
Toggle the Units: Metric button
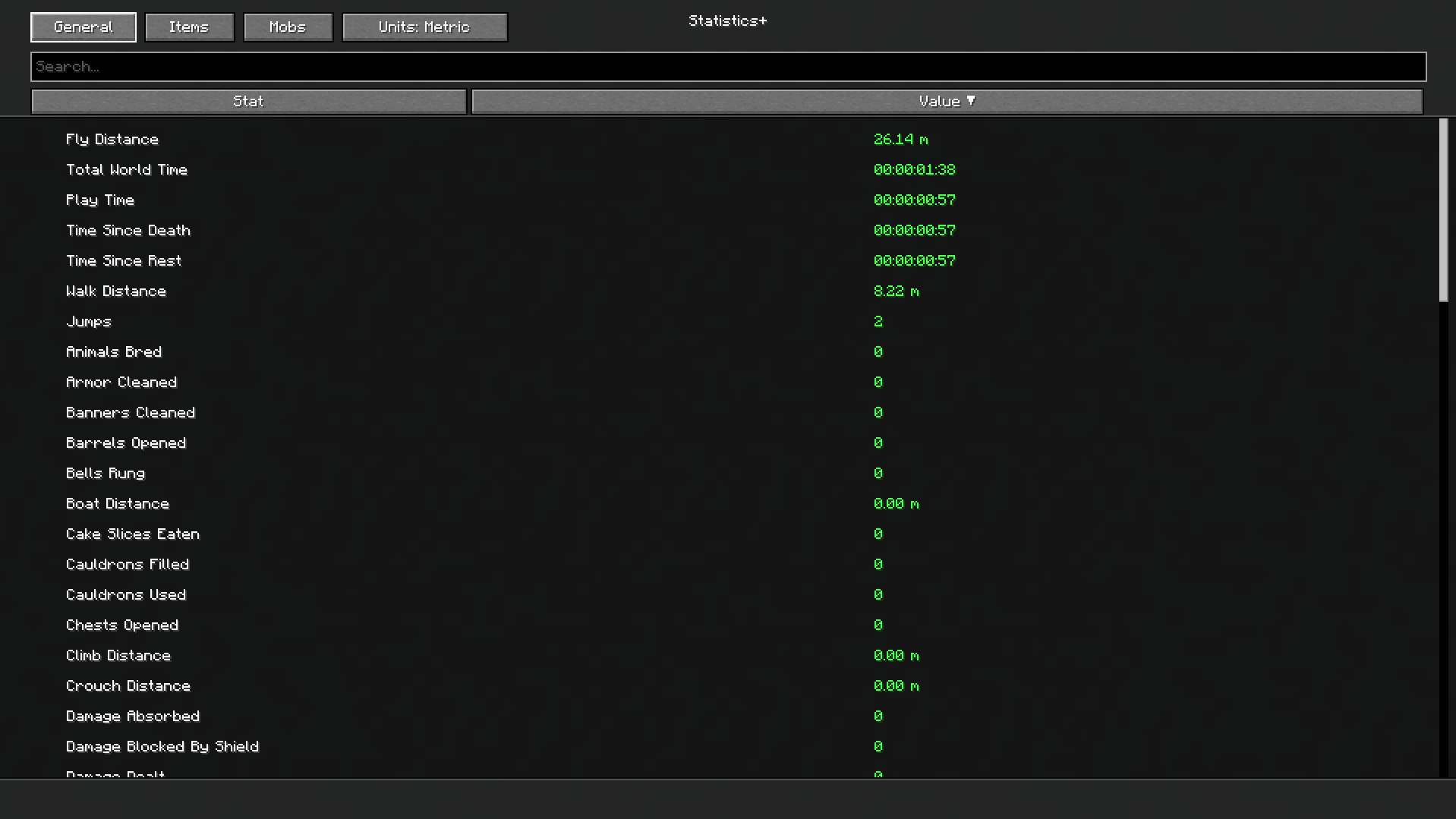pos(424,27)
